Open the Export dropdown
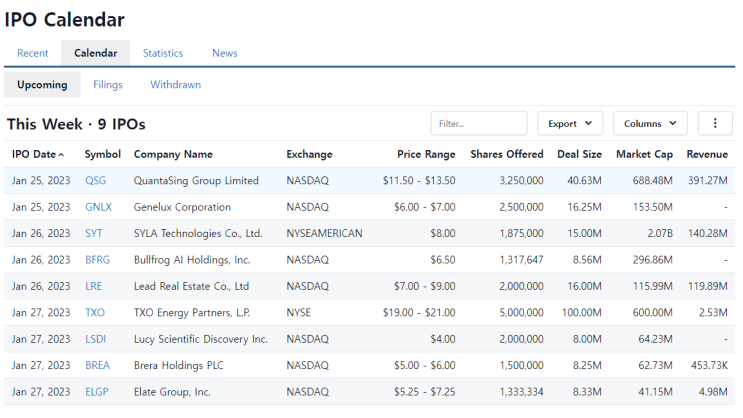Screen dimensions: 743x418 coord(570,123)
